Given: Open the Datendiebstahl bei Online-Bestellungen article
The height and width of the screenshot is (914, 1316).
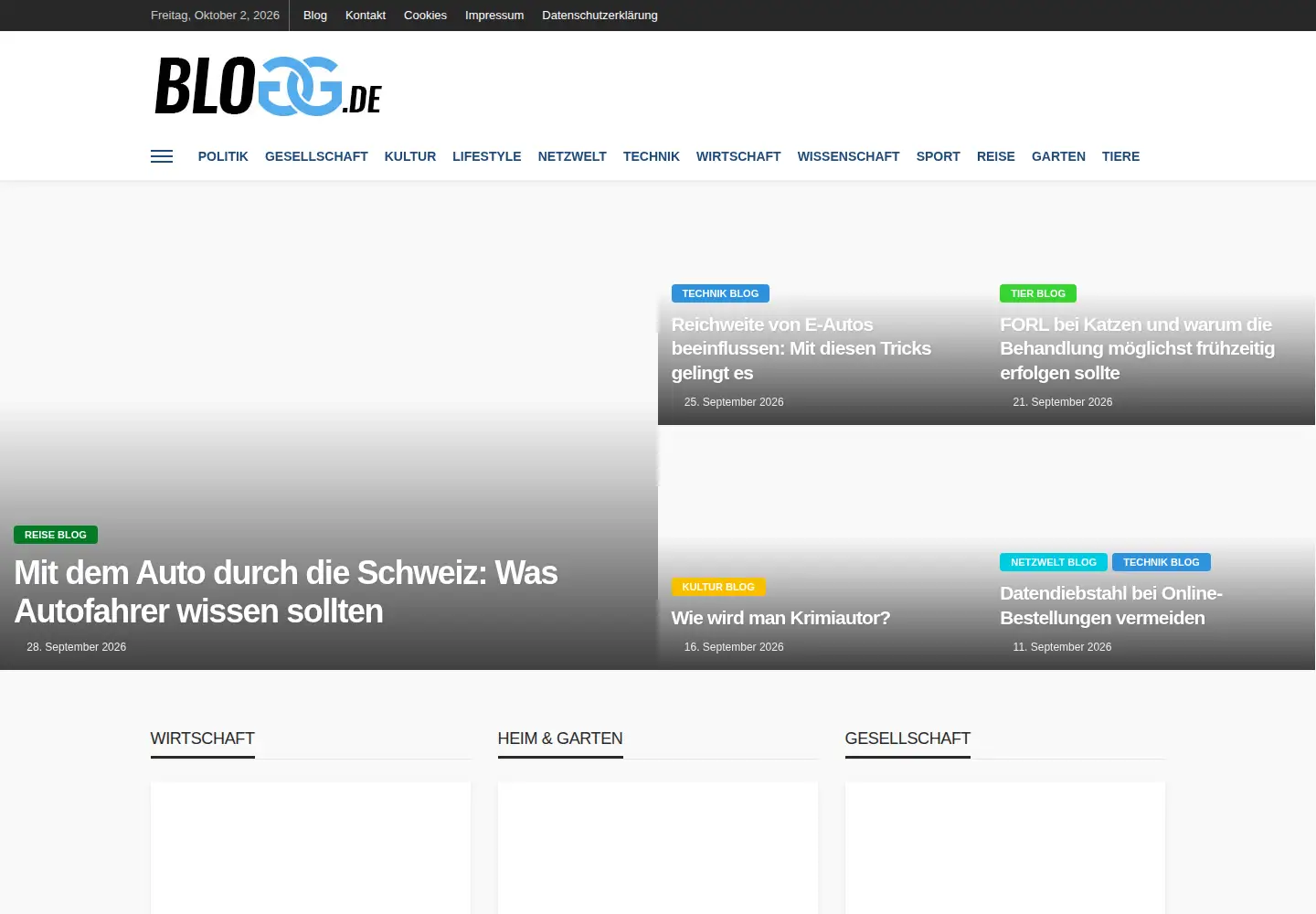Looking at the screenshot, I should (1111, 605).
